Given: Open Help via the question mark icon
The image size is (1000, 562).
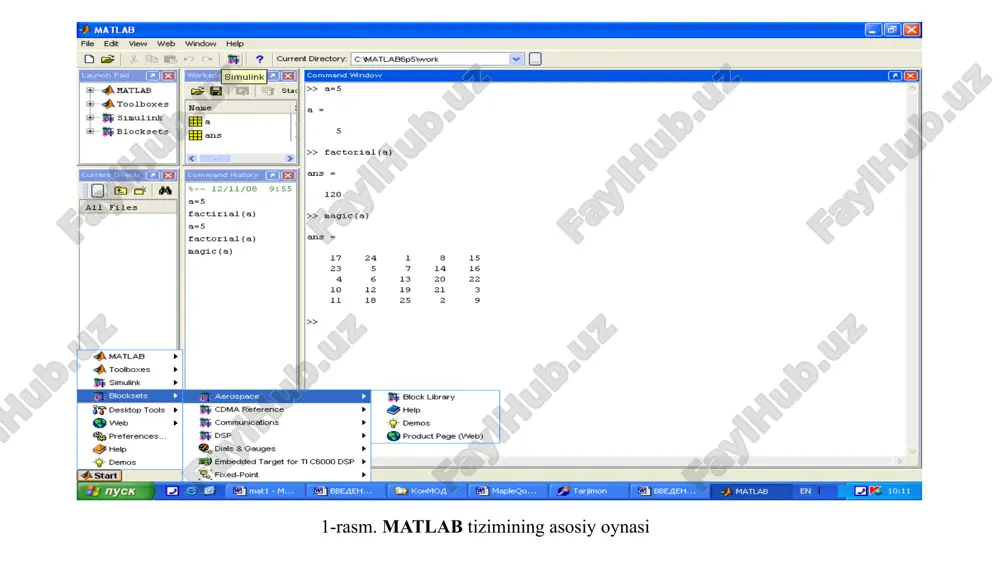Looking at the screenshot, I should click(260, 59).
